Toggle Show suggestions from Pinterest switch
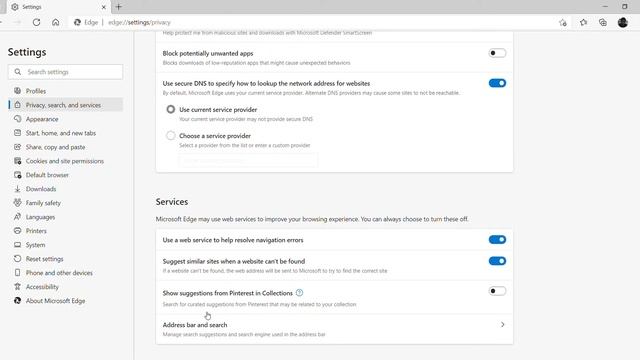This screenshot has width=640, height=360. tap(497, 291)
